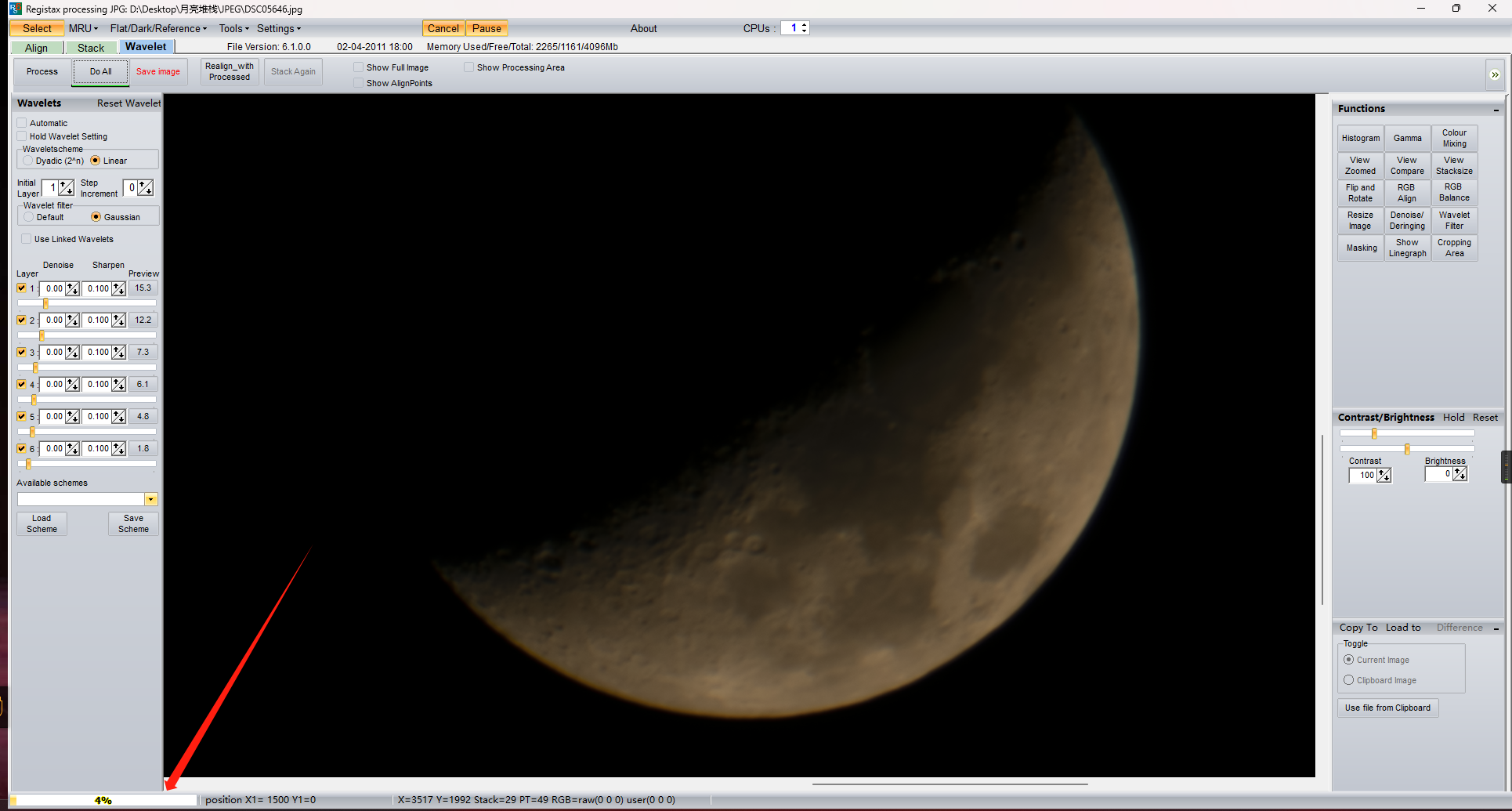Open the About menu
The height and width of the screenshot is (811, 1512).
(x=644, y=28)
